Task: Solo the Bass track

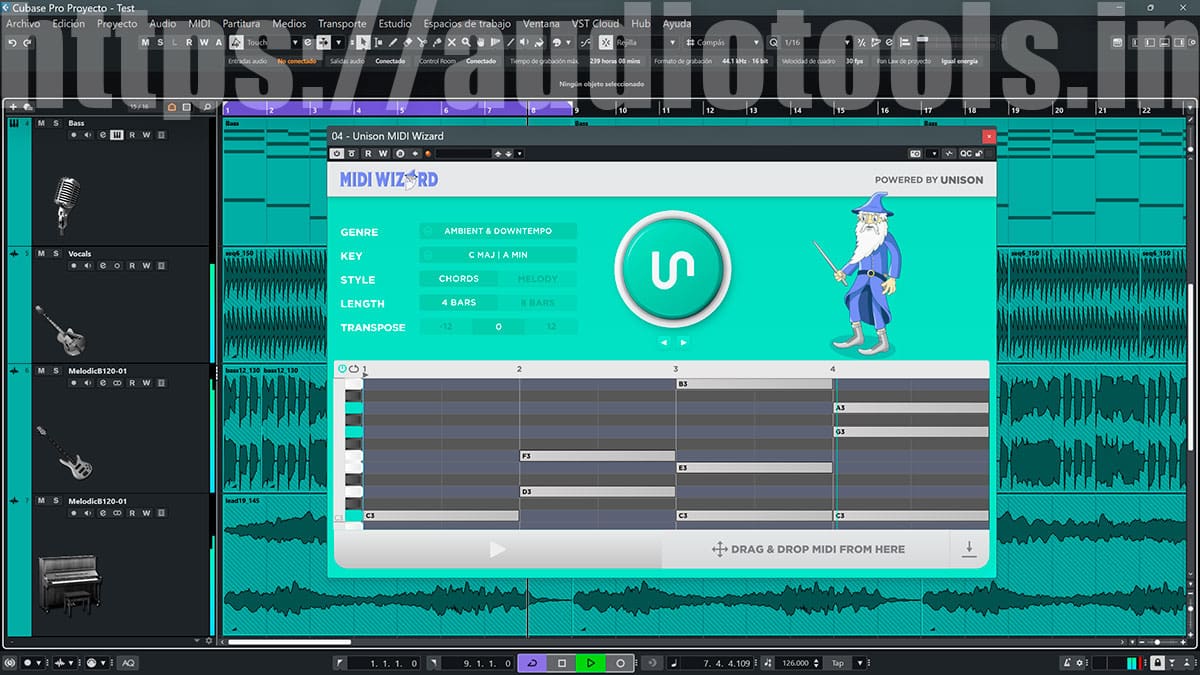Action: coord(56,123)
